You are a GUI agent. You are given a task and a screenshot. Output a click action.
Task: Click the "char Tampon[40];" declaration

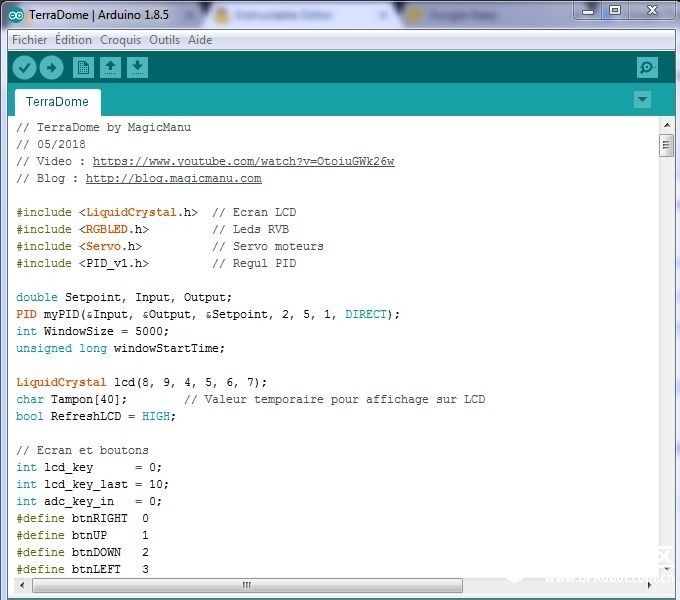click(x=72, y=399)
